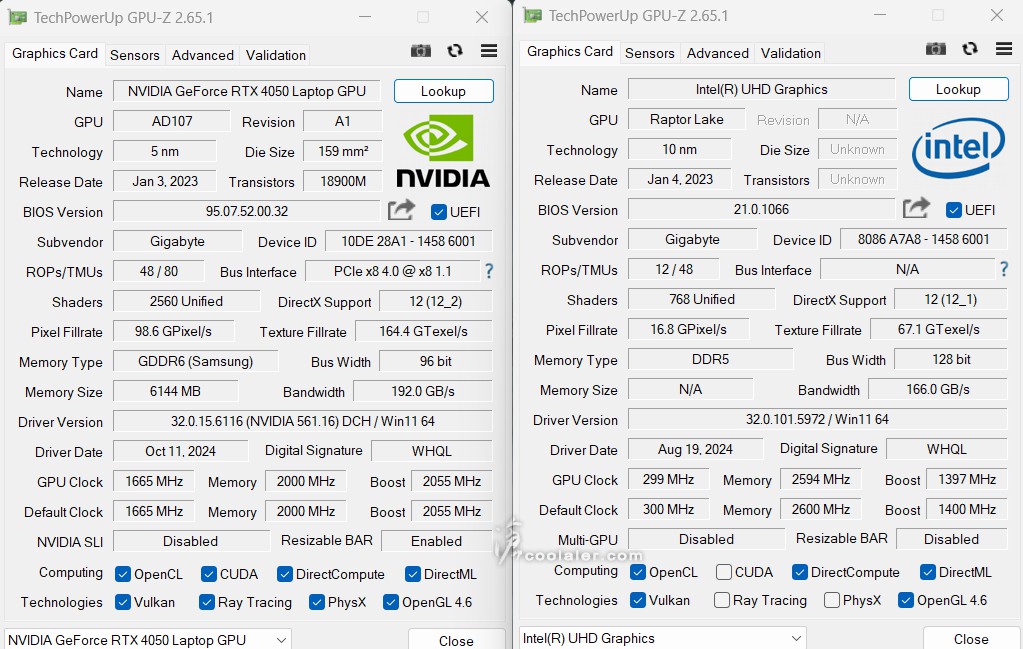Click Close button in Intel window
Image resolution: width=1023 pixels, height=649 pixels.
[x=971, y=639]
